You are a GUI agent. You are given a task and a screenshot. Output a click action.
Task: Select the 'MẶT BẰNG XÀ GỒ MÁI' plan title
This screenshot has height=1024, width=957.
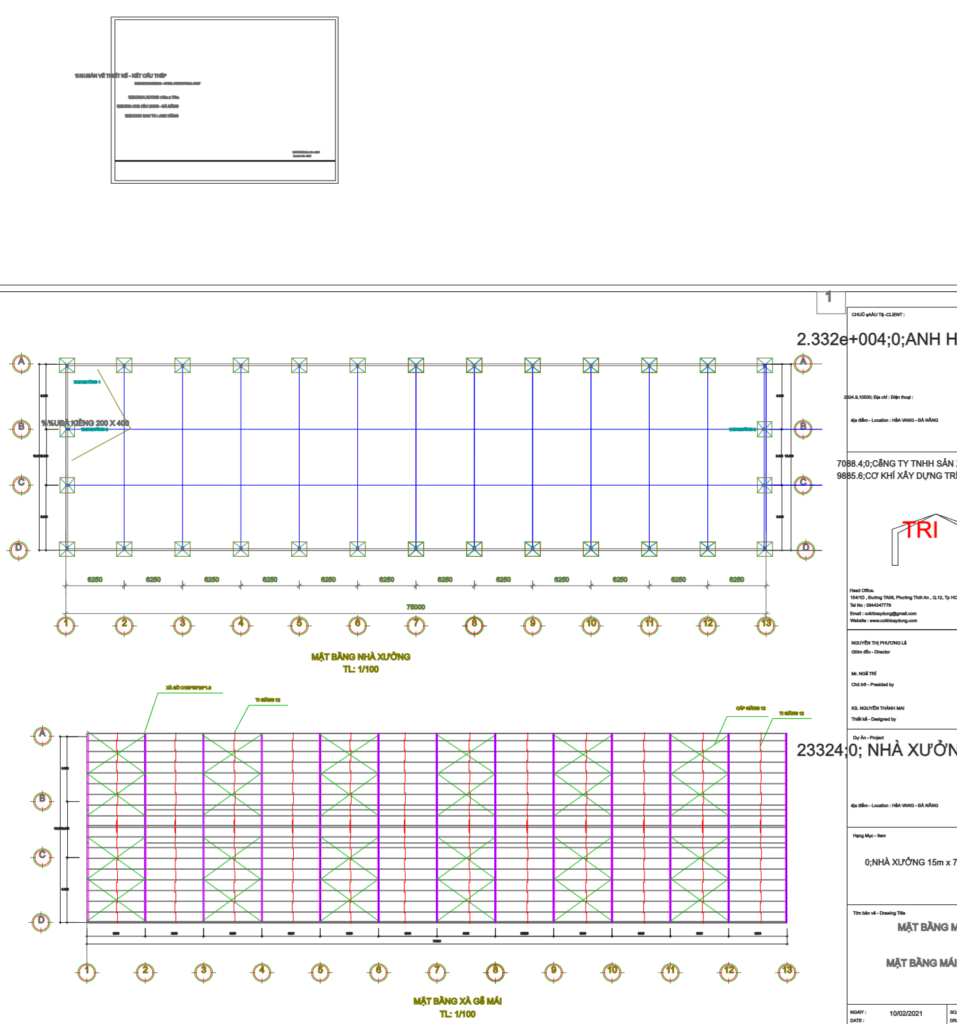pyautogui.click(x=457, y=1000)
